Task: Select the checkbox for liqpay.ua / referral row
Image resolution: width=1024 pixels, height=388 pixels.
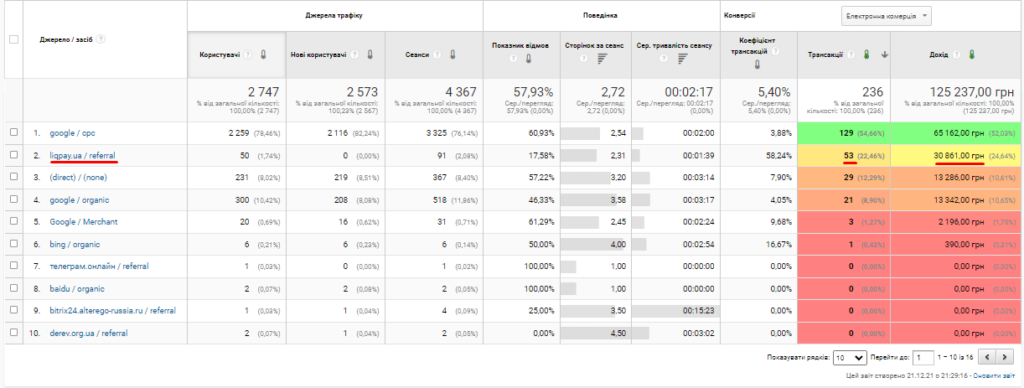Action: (x=14, y=155)
